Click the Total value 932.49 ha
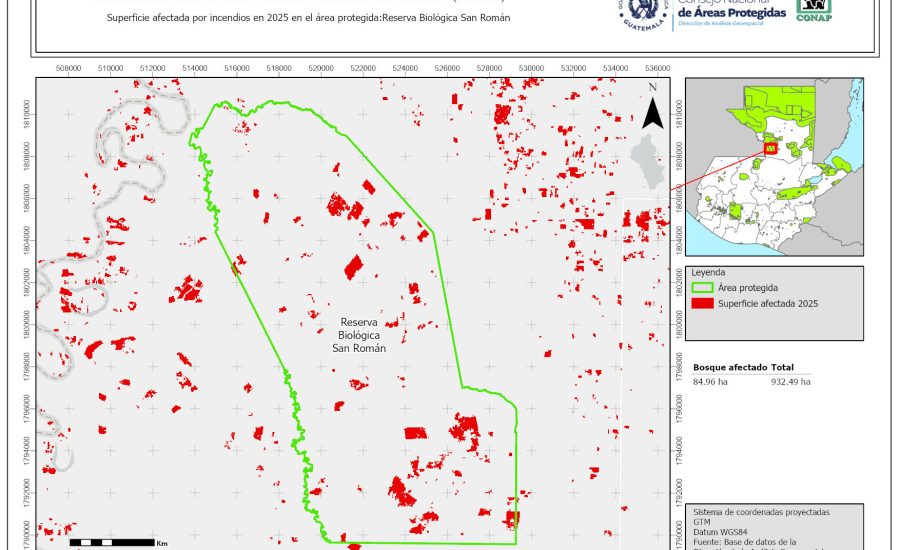 pyautogui.click(x=790, y=381)
